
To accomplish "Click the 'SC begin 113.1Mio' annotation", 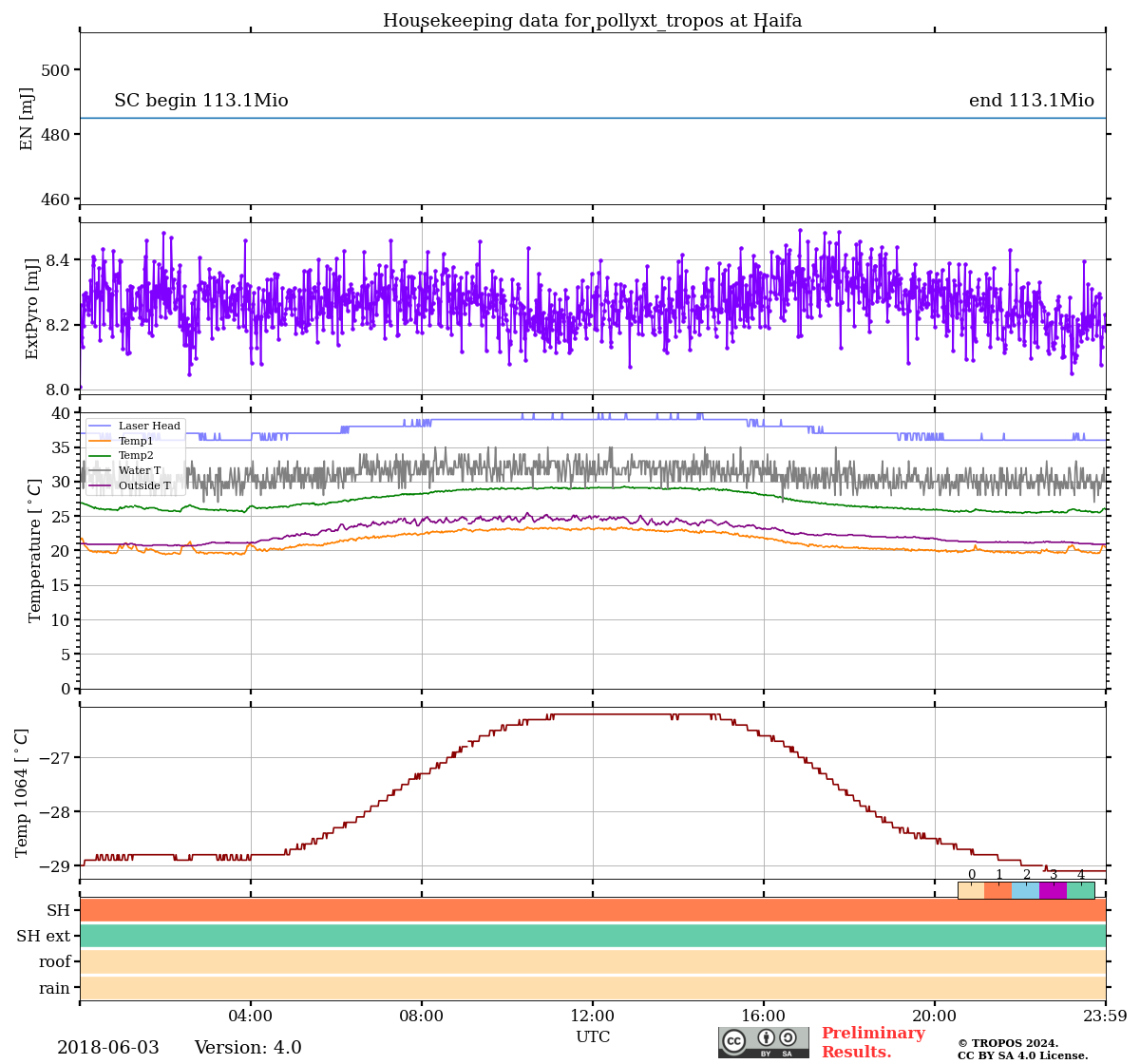I will [x=201, y=101].
